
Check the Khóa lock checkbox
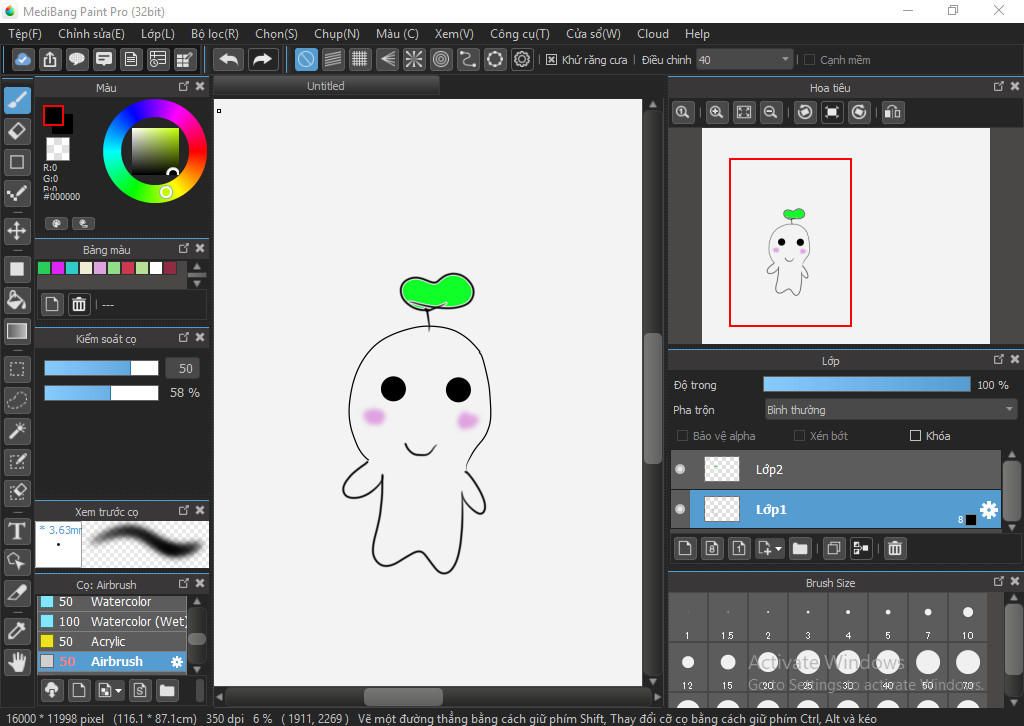click(x=915, y=436)
